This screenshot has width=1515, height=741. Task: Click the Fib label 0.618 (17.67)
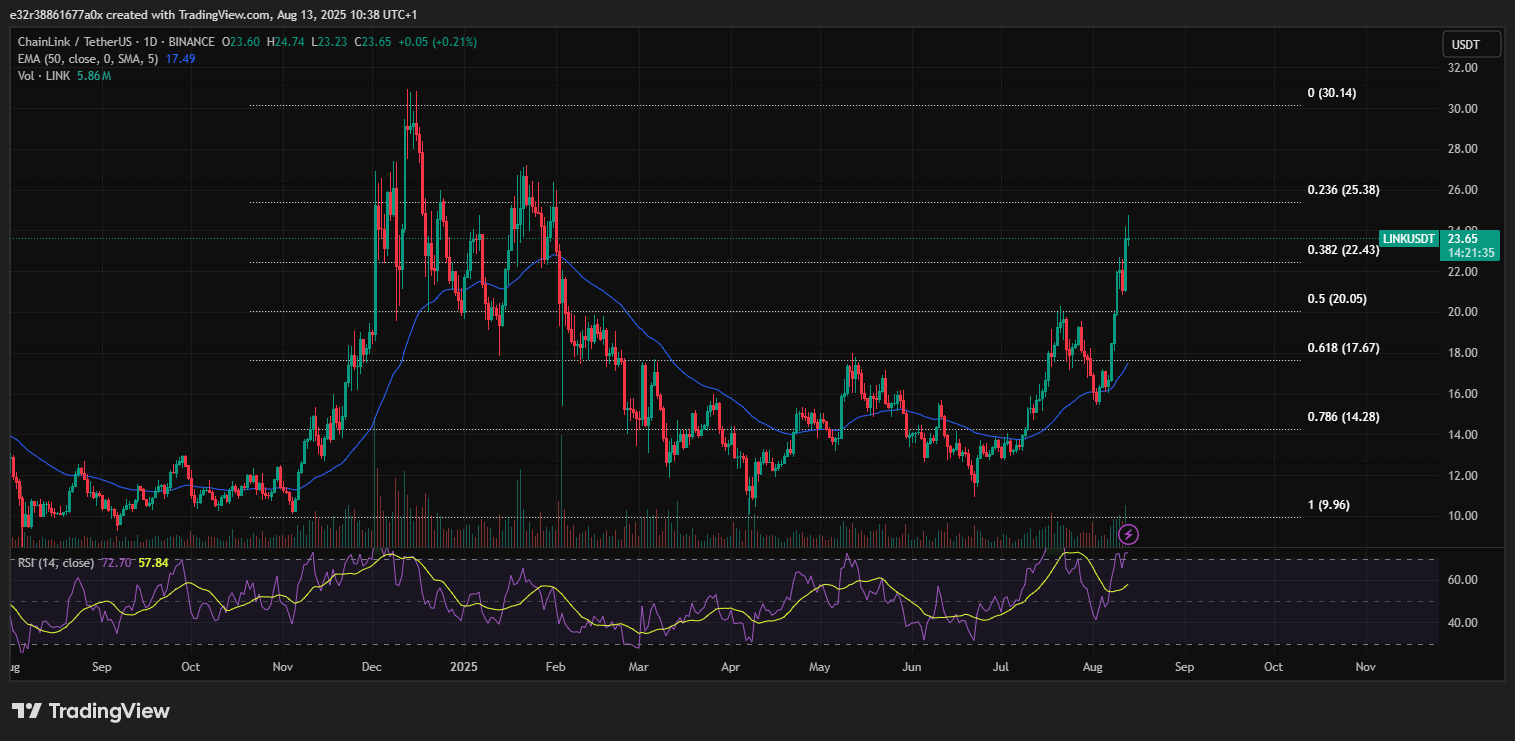1344,348
